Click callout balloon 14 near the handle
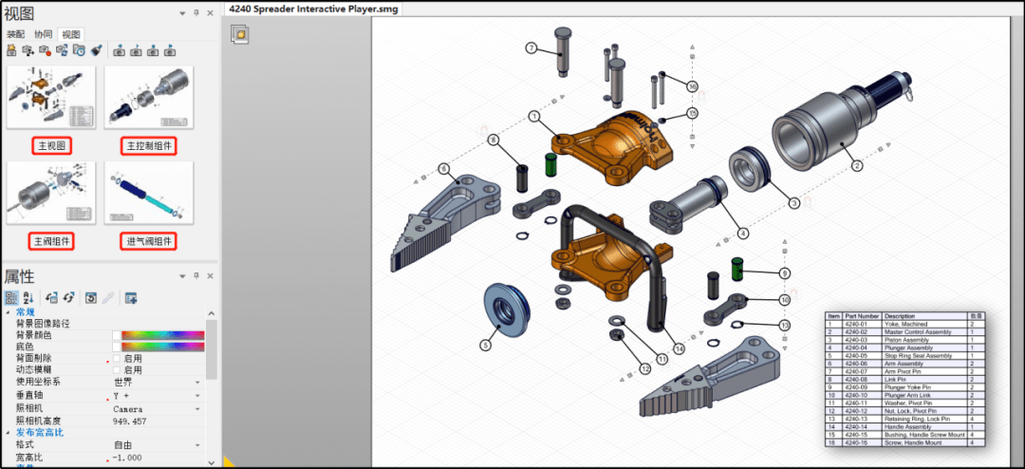 tap(680, 349)
